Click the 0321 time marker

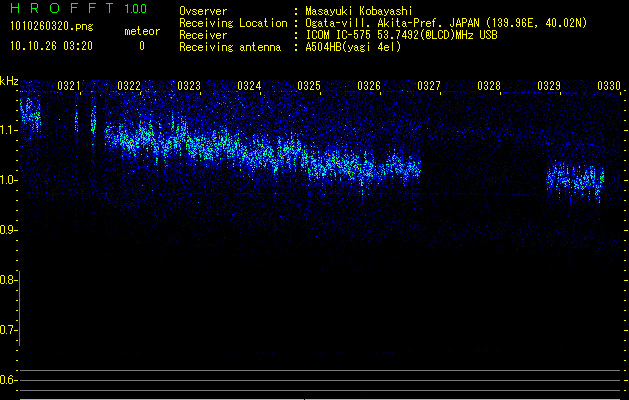69,86
